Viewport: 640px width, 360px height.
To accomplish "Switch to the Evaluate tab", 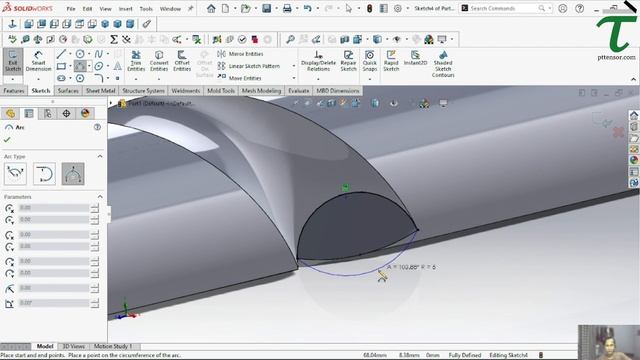I will click(x=298, y=91).
